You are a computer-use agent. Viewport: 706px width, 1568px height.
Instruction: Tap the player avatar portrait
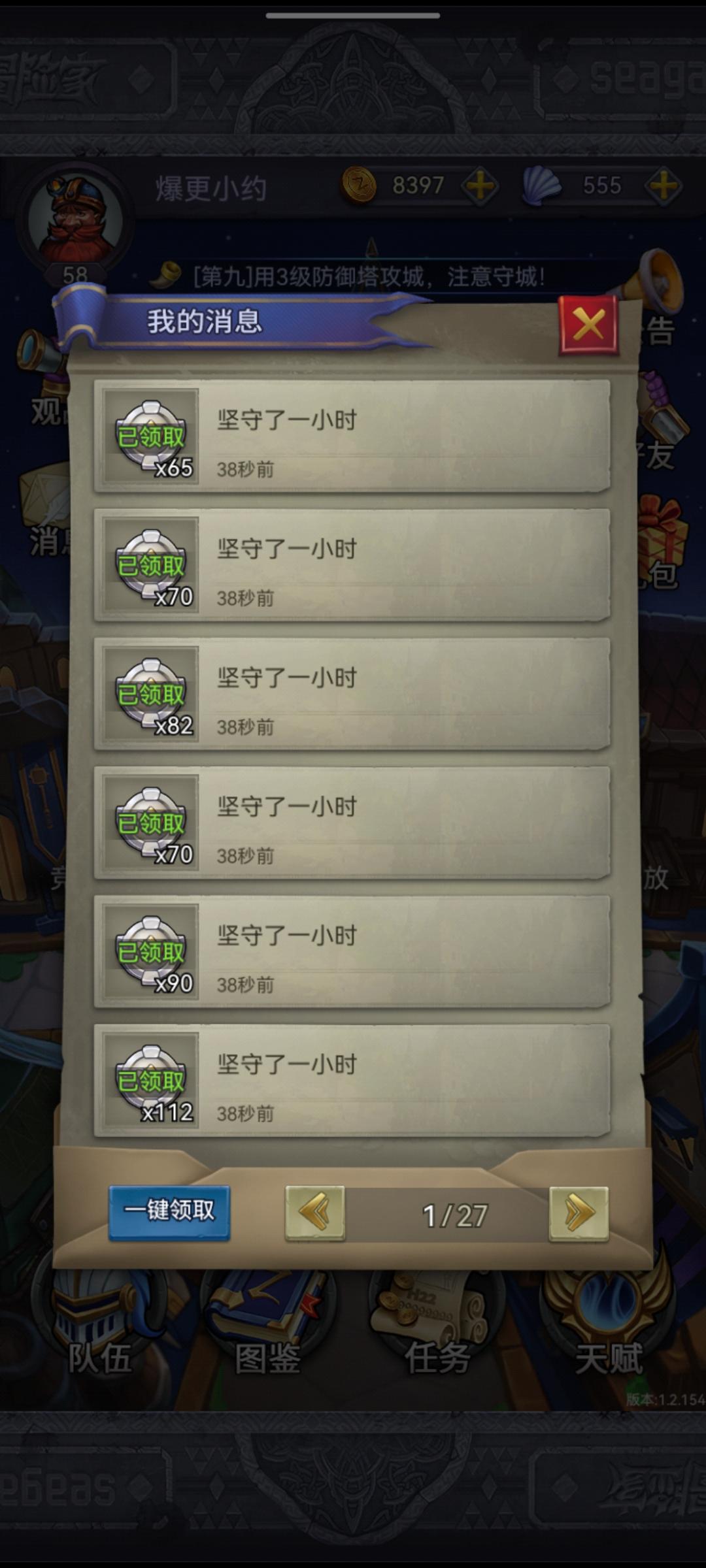click(74, 218)
